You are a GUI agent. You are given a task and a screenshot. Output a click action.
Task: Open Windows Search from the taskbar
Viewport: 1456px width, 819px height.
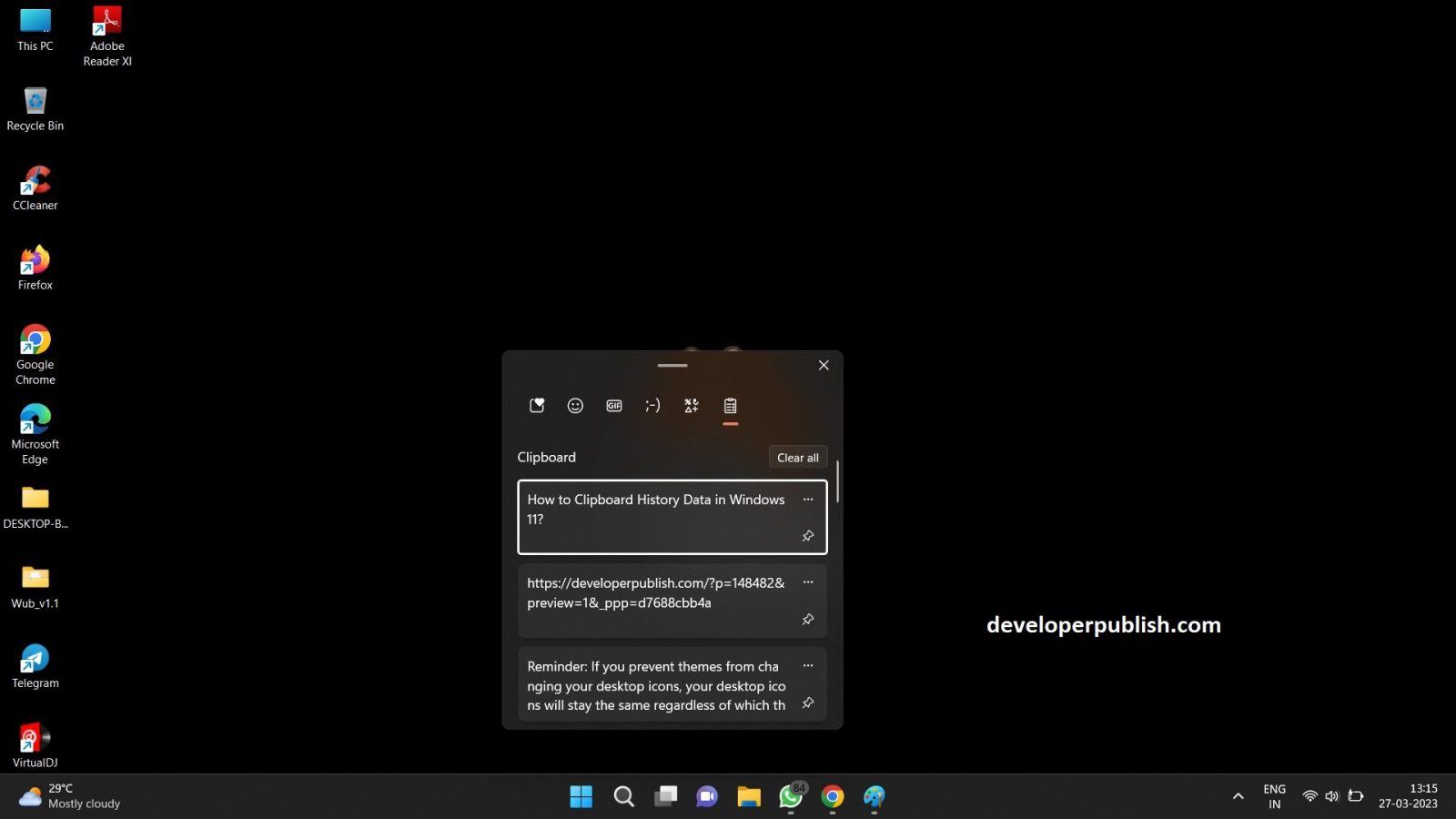click(623, 796)
